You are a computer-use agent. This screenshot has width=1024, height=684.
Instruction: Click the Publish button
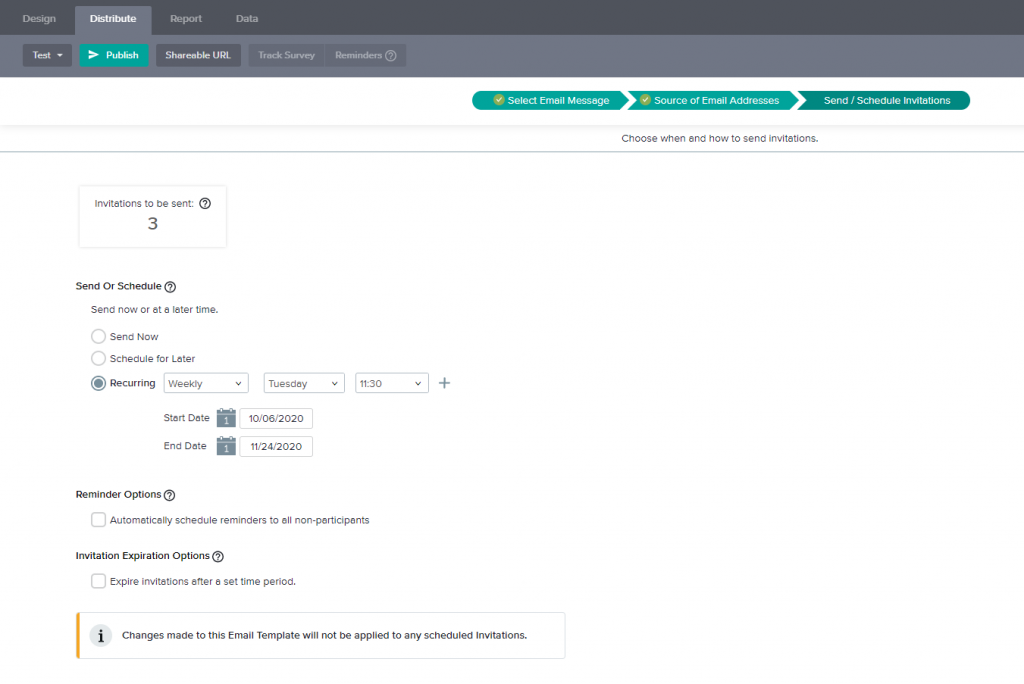[x=113, y=55]
